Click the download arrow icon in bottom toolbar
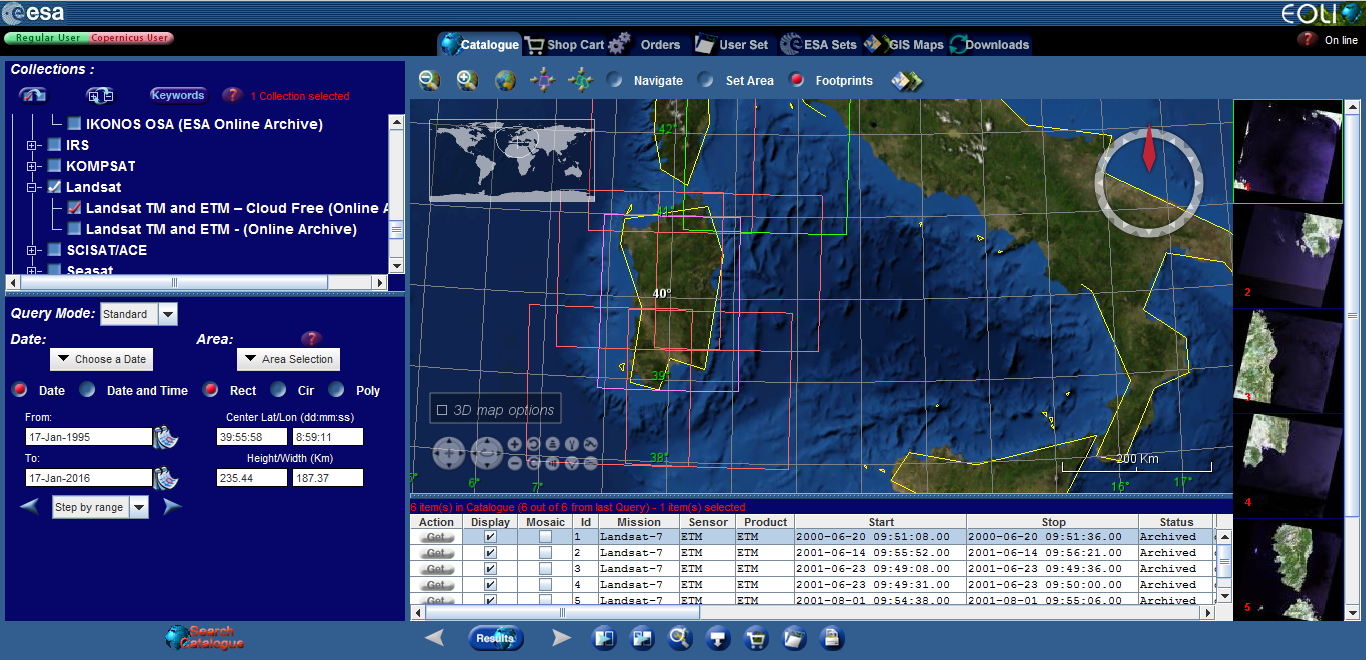The width and height of the screenshot is (1366, 660). (x=718, y=638)
